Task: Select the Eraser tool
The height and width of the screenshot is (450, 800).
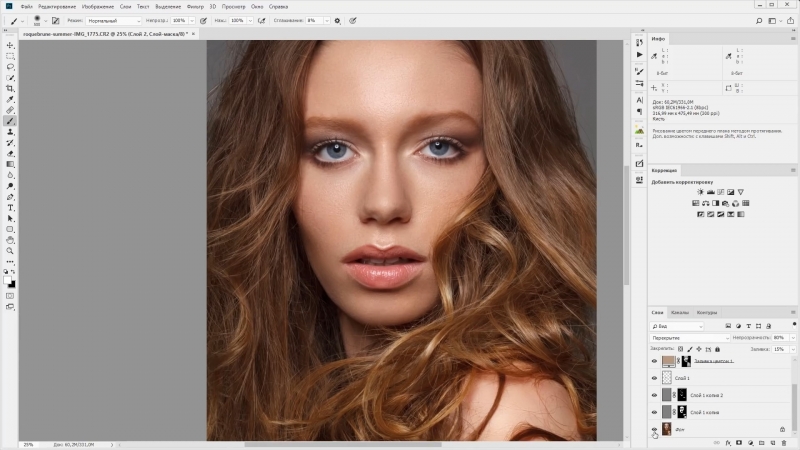Action: [x=10, y=153]
